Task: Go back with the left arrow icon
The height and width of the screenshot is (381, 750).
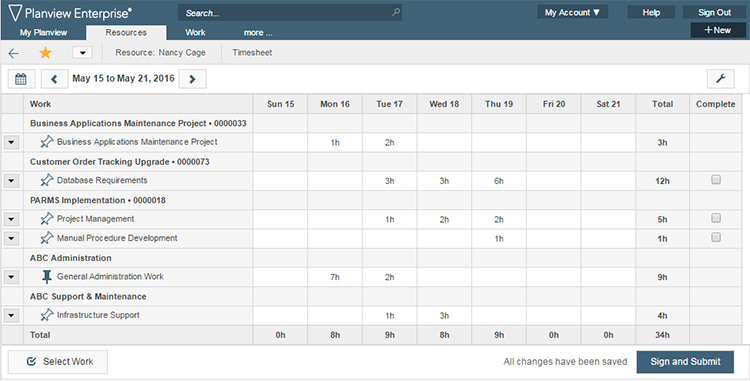Action: pos(13,53)
